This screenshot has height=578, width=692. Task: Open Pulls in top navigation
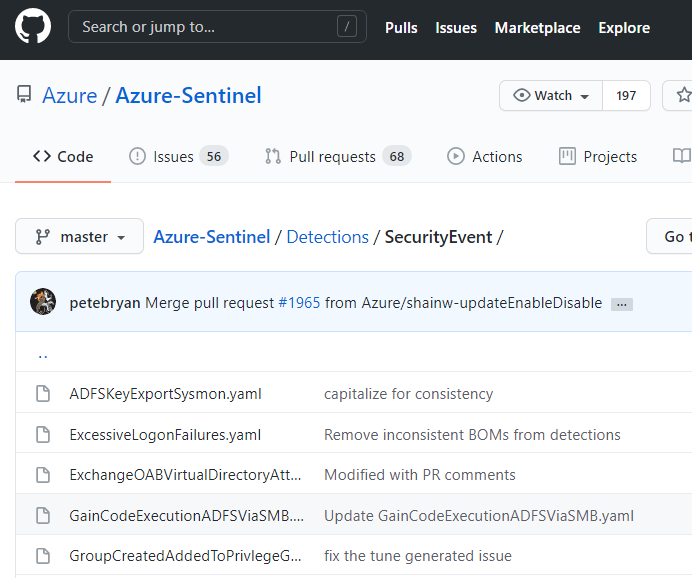click(x=401, y=28)
